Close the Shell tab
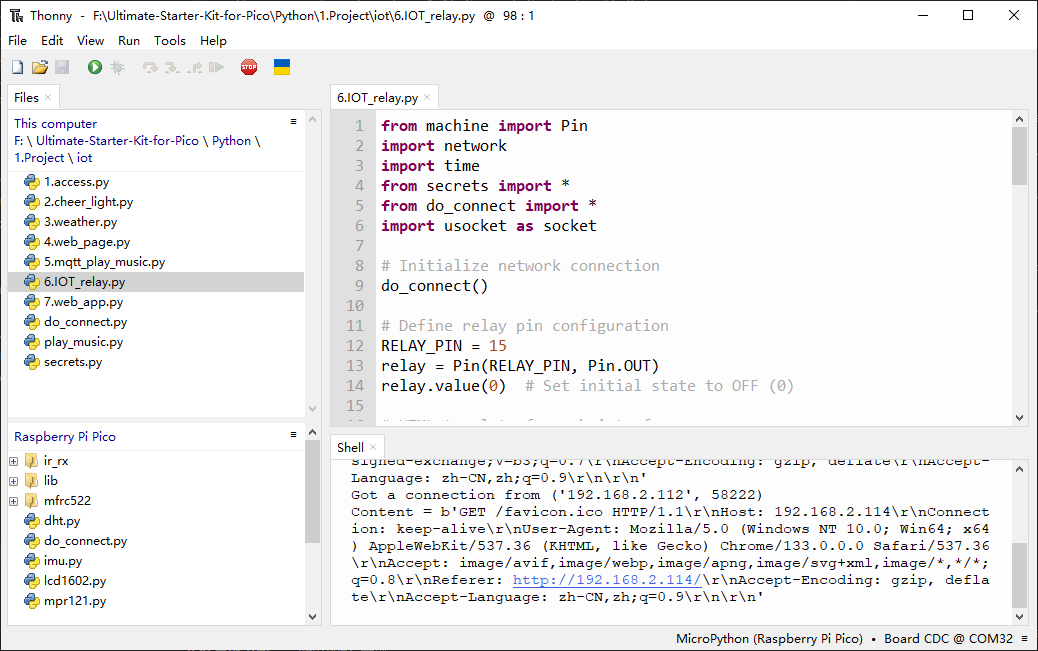 pyautogui.click(x=373, y=447)
